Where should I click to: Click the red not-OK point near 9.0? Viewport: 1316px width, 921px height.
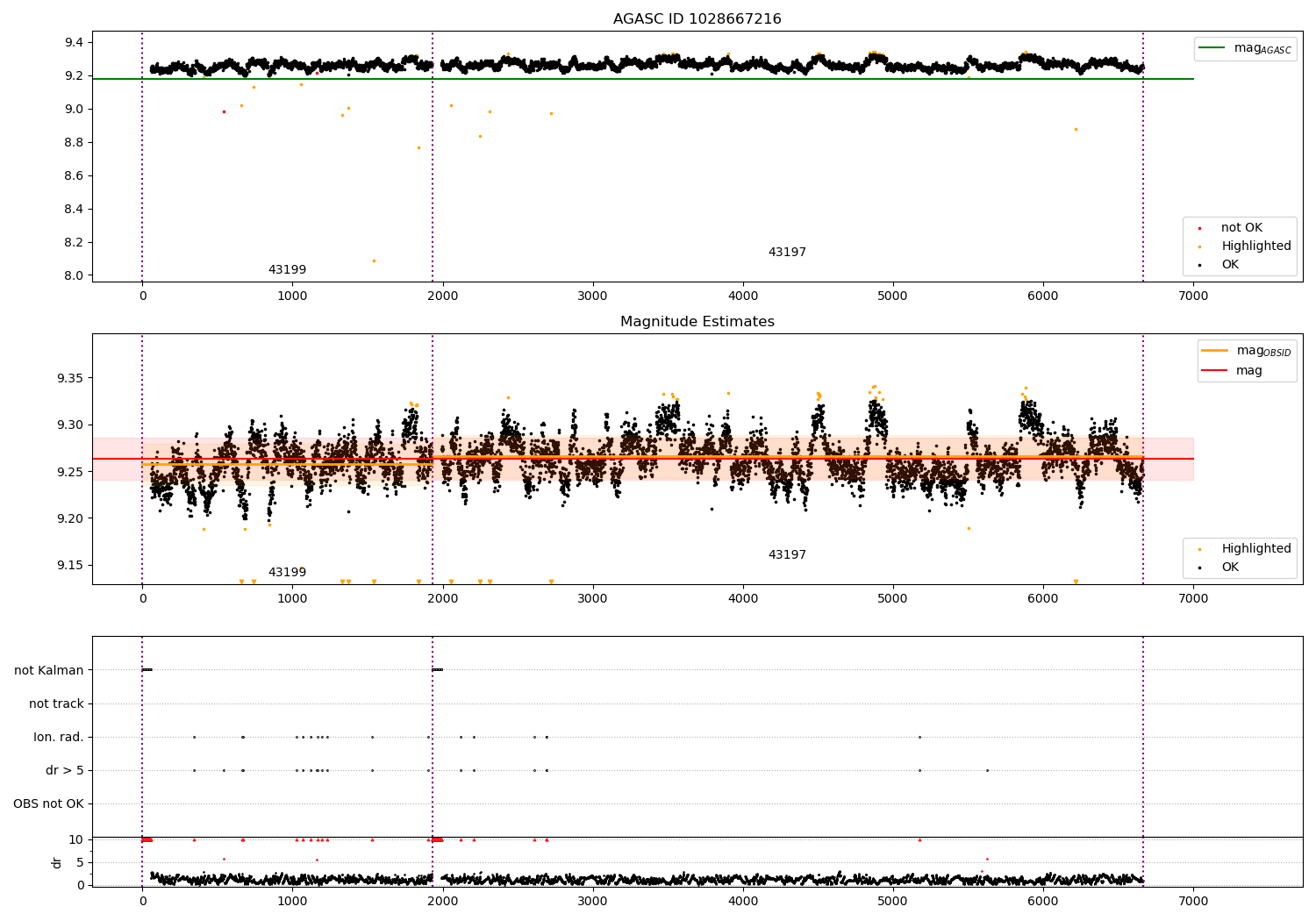pyautogui.click(x=224, y=111)
